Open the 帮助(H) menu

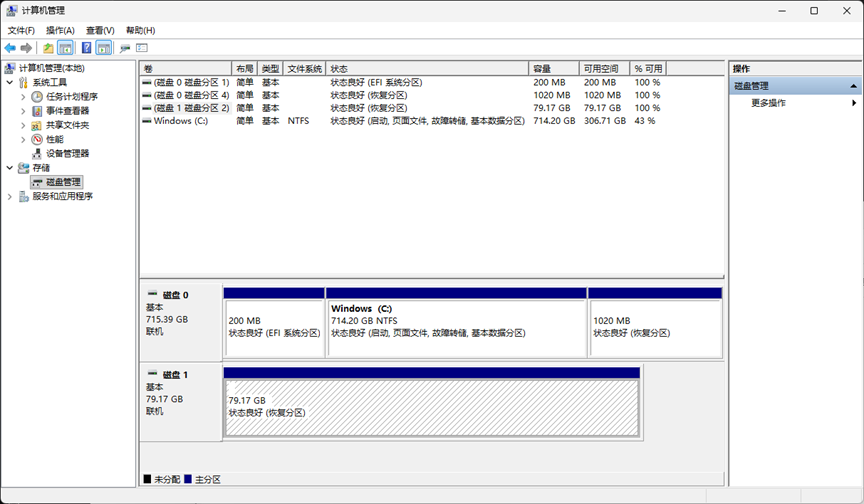tap(141, 30)
